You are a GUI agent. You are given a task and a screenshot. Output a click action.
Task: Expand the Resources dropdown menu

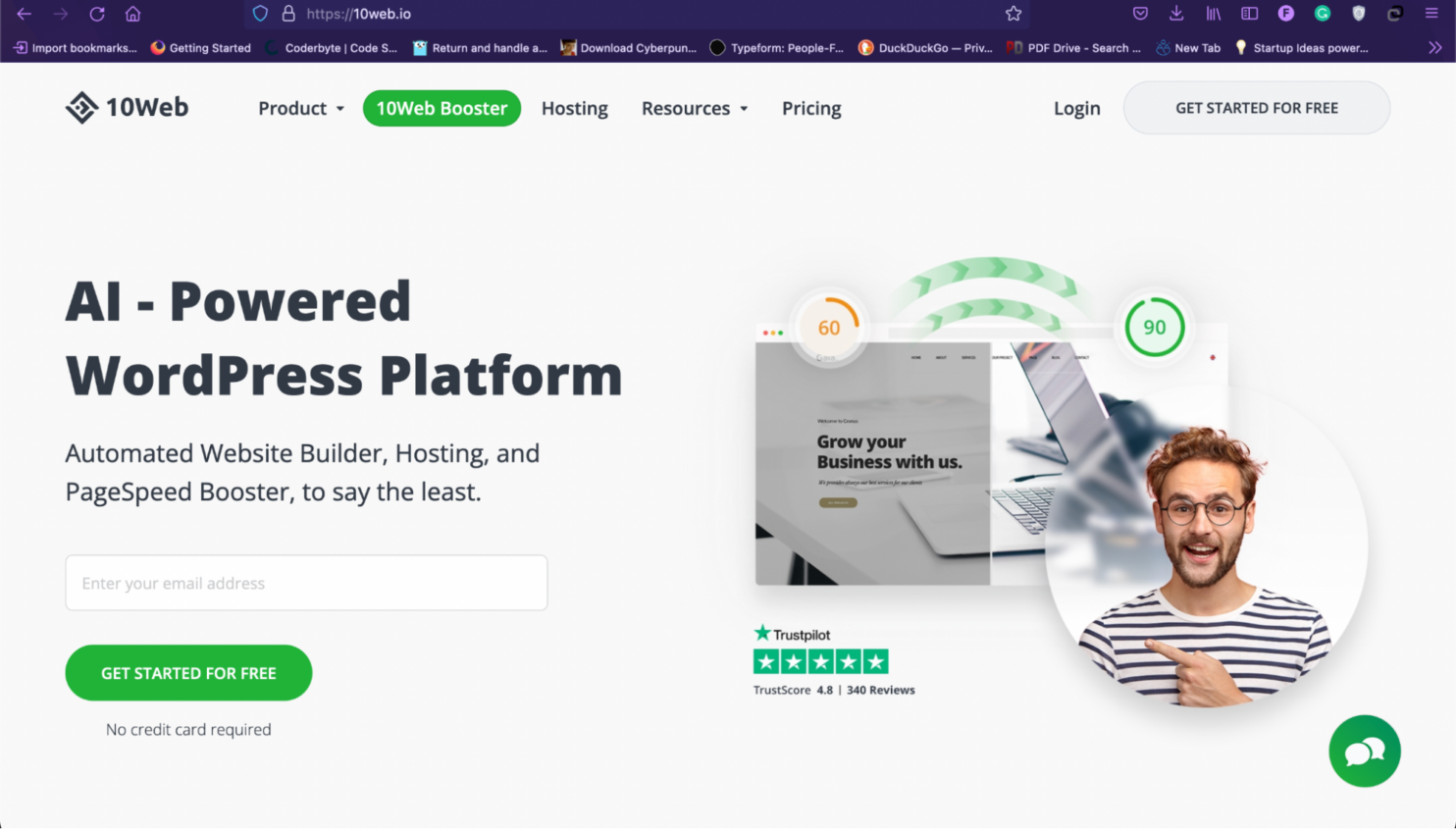pyautogui.click(x=694, y=109)
